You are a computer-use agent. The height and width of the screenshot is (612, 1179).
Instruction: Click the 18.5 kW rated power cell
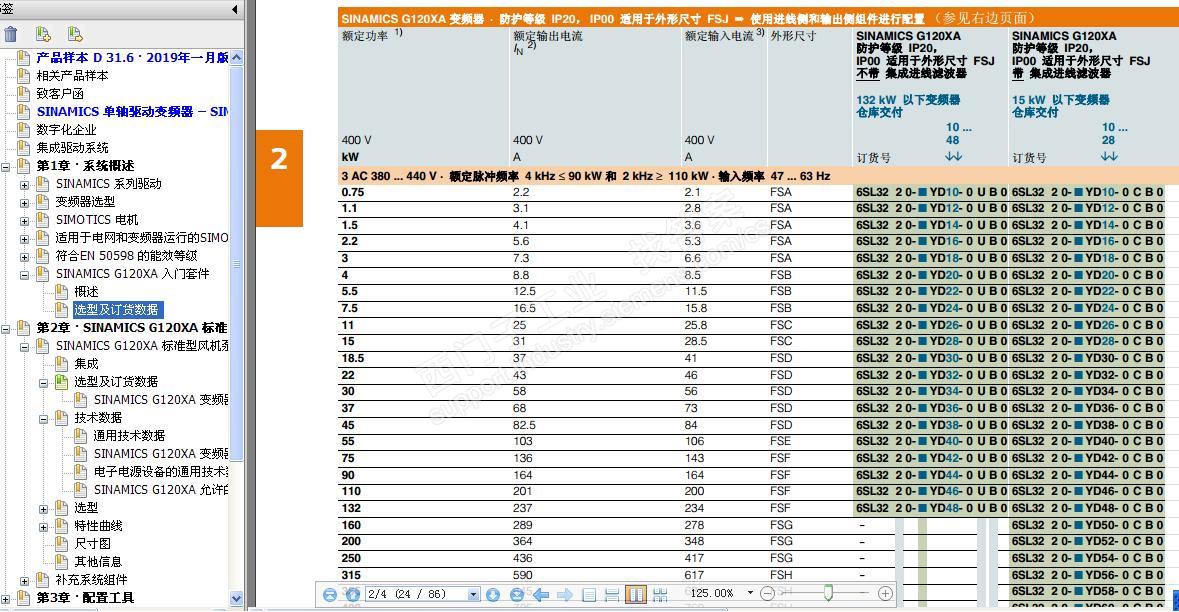(353, 359)
